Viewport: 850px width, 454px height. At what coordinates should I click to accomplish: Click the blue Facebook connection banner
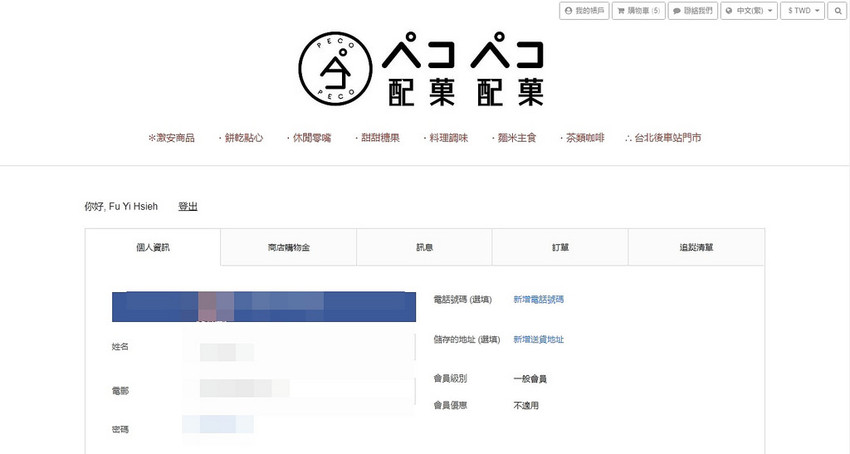click(264, 307)
